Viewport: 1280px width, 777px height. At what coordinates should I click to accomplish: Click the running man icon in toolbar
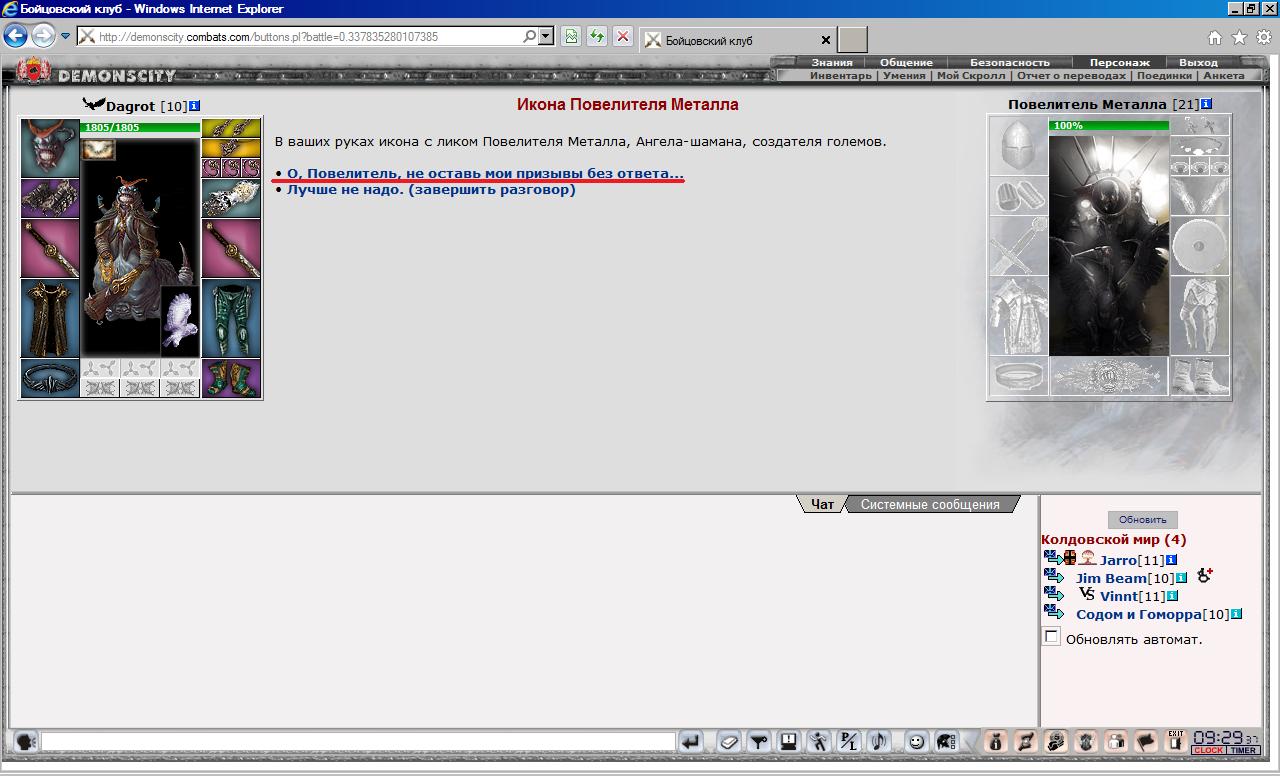click(819, 742)
